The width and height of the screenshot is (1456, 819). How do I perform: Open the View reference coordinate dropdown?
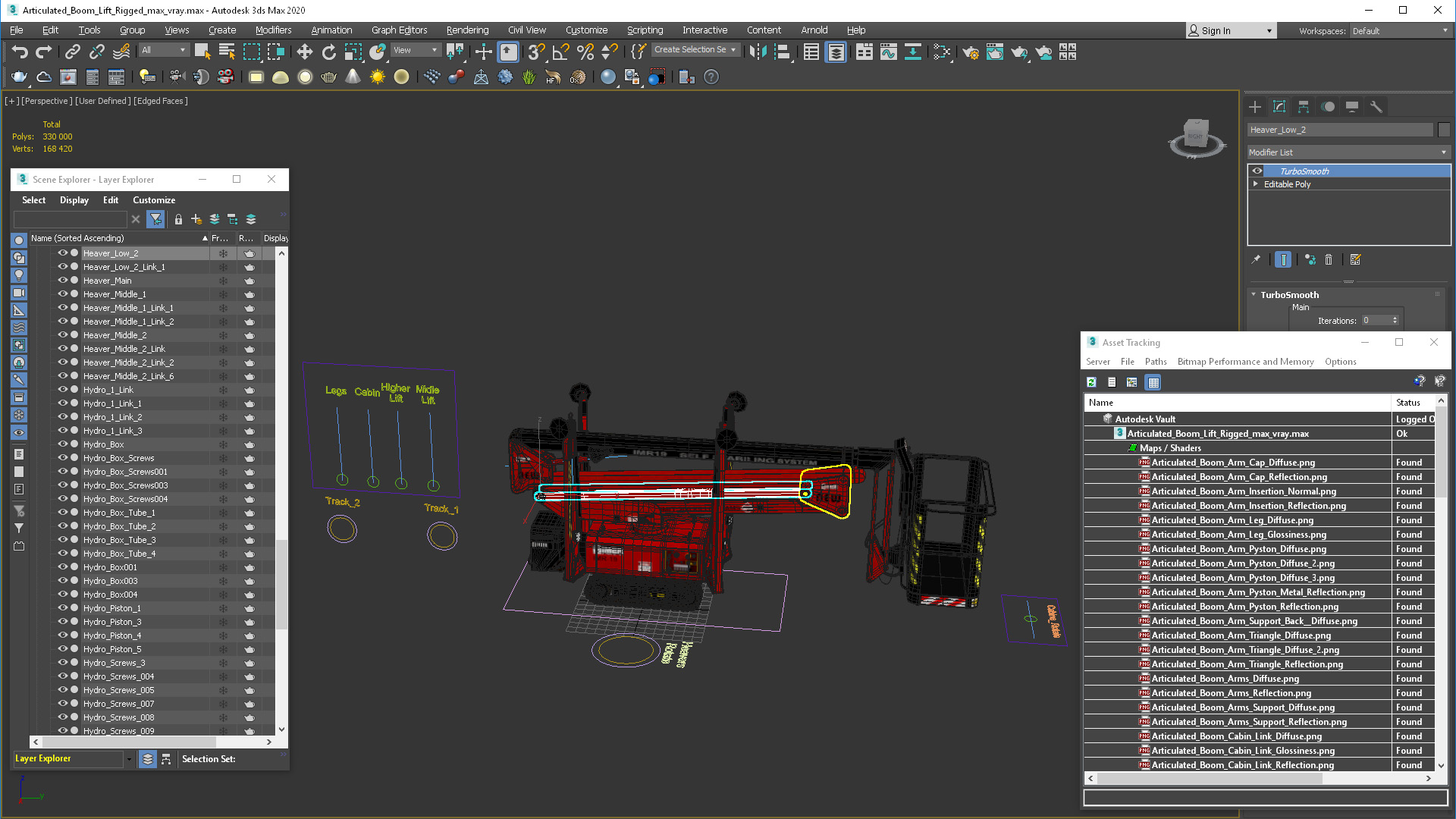[x=416, y=50]
